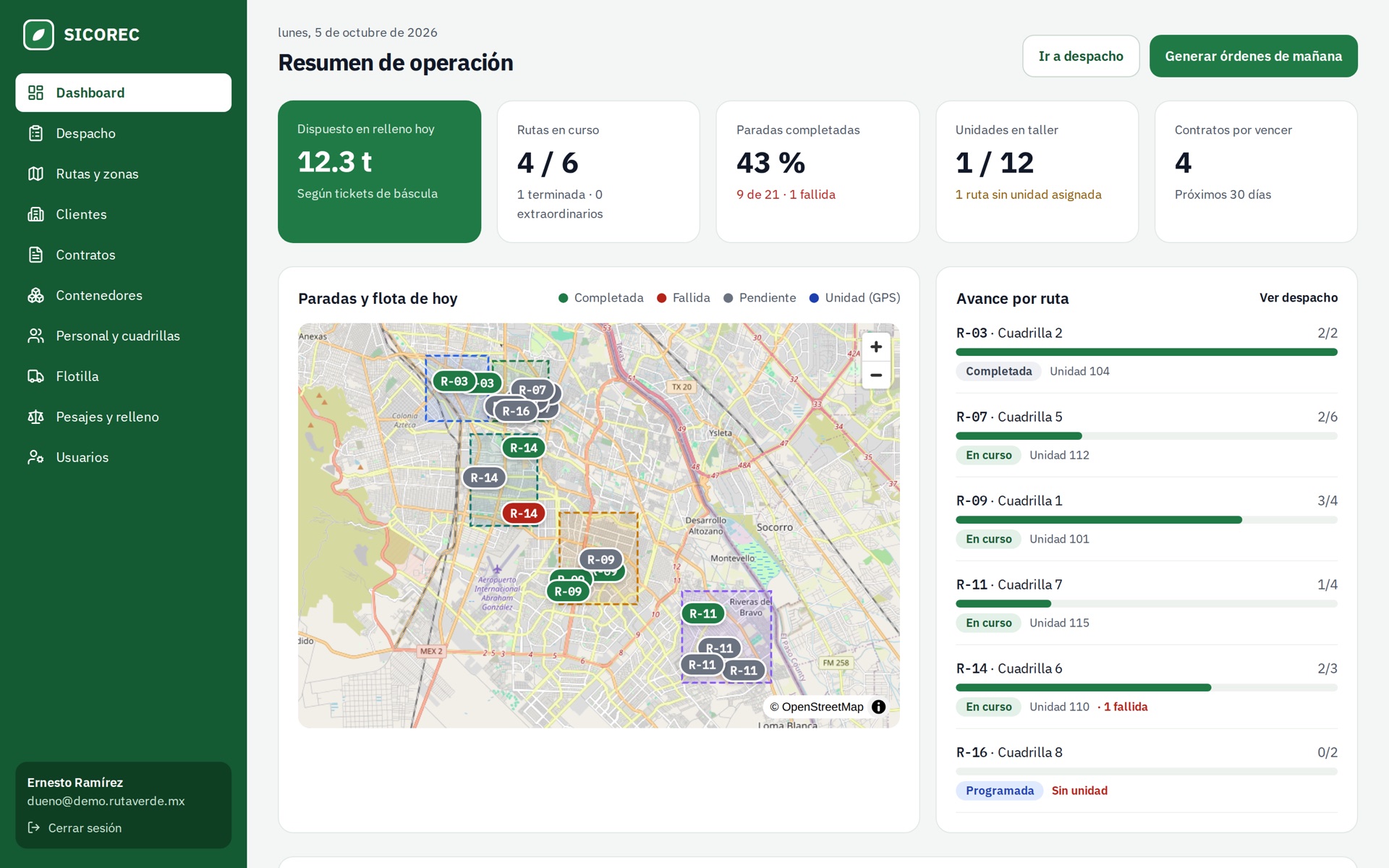Image resolution: width=1389 pixels, height=868 pixels.
Task: Open the Paradas completadas card
Action: pyautogui.click(x=817, y=171)
